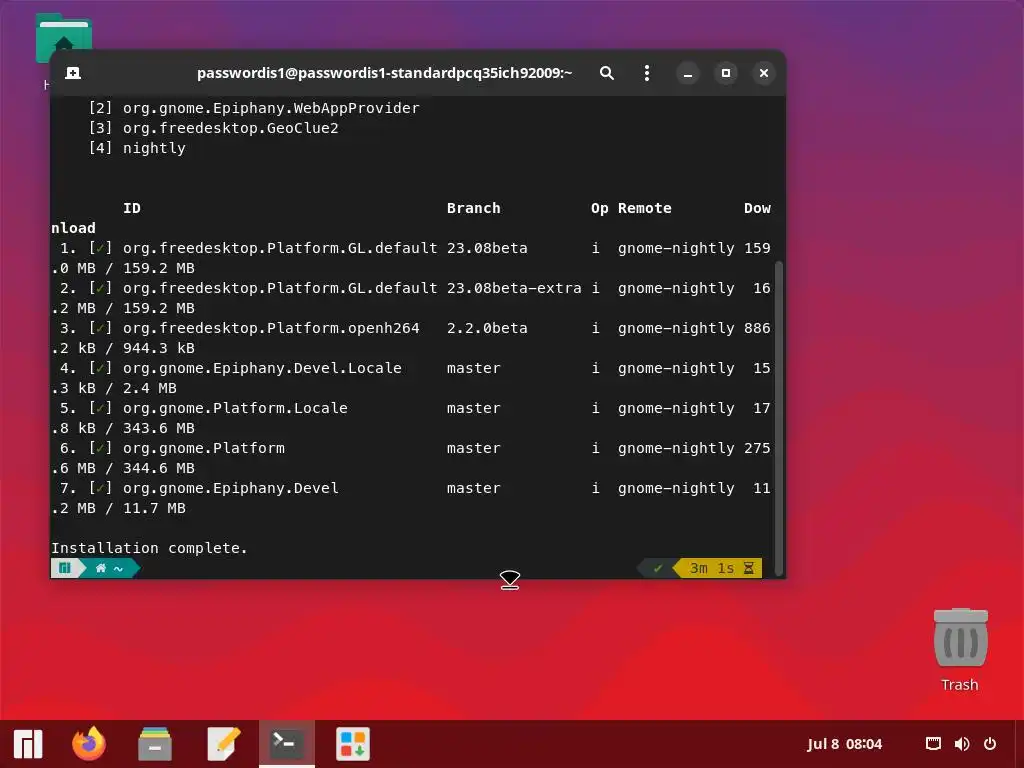Open the terminal search tool

(x=607, y=73)
